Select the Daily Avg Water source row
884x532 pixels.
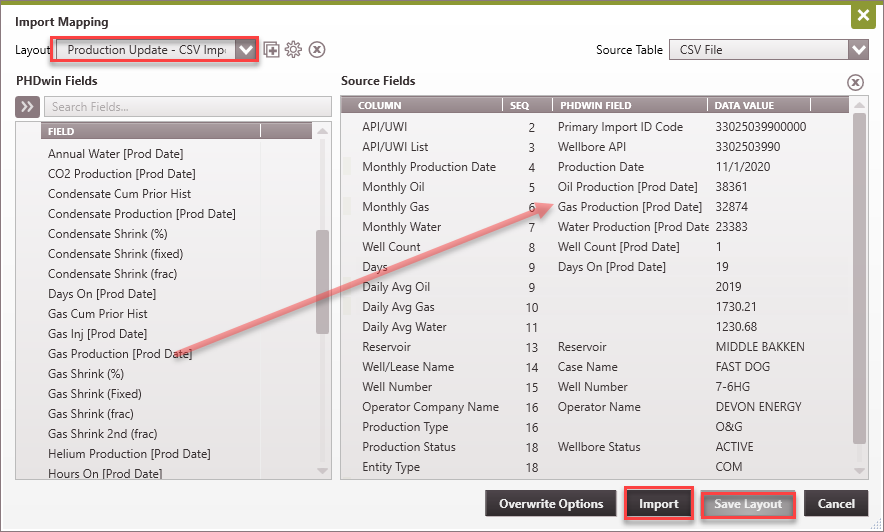click(596, 327)
